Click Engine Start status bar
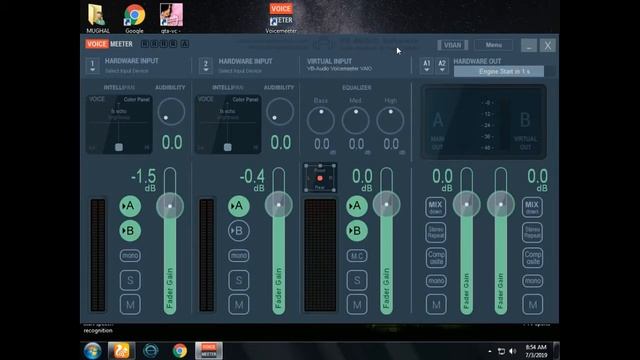 pyautogui.click(x=499, y=71)
